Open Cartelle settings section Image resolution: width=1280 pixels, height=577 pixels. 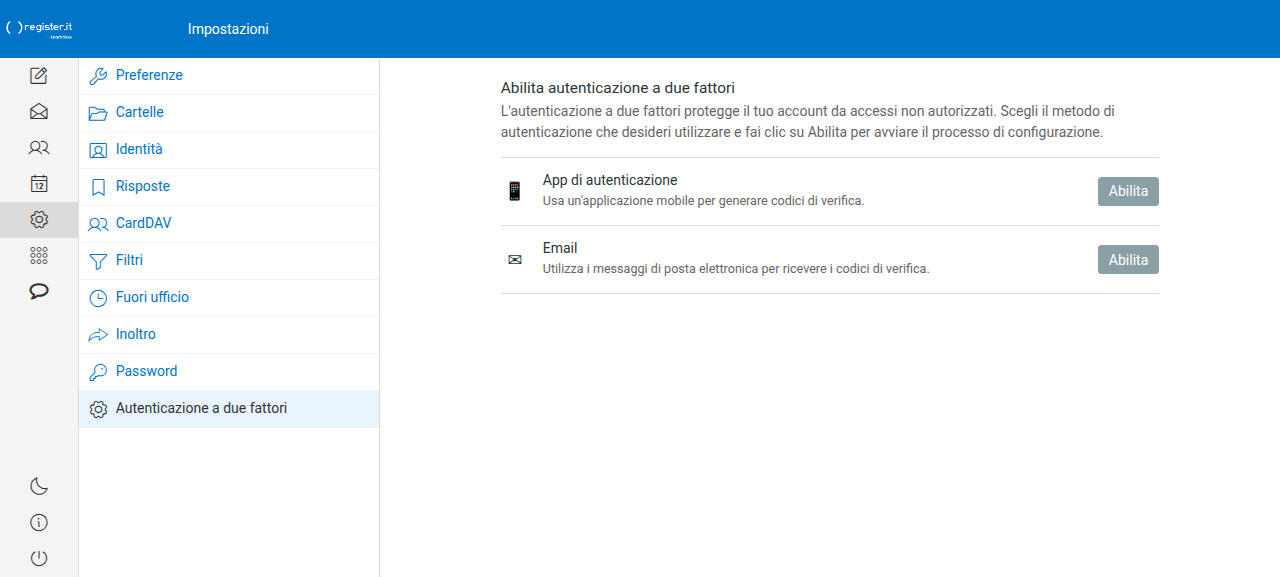point(229,113)
